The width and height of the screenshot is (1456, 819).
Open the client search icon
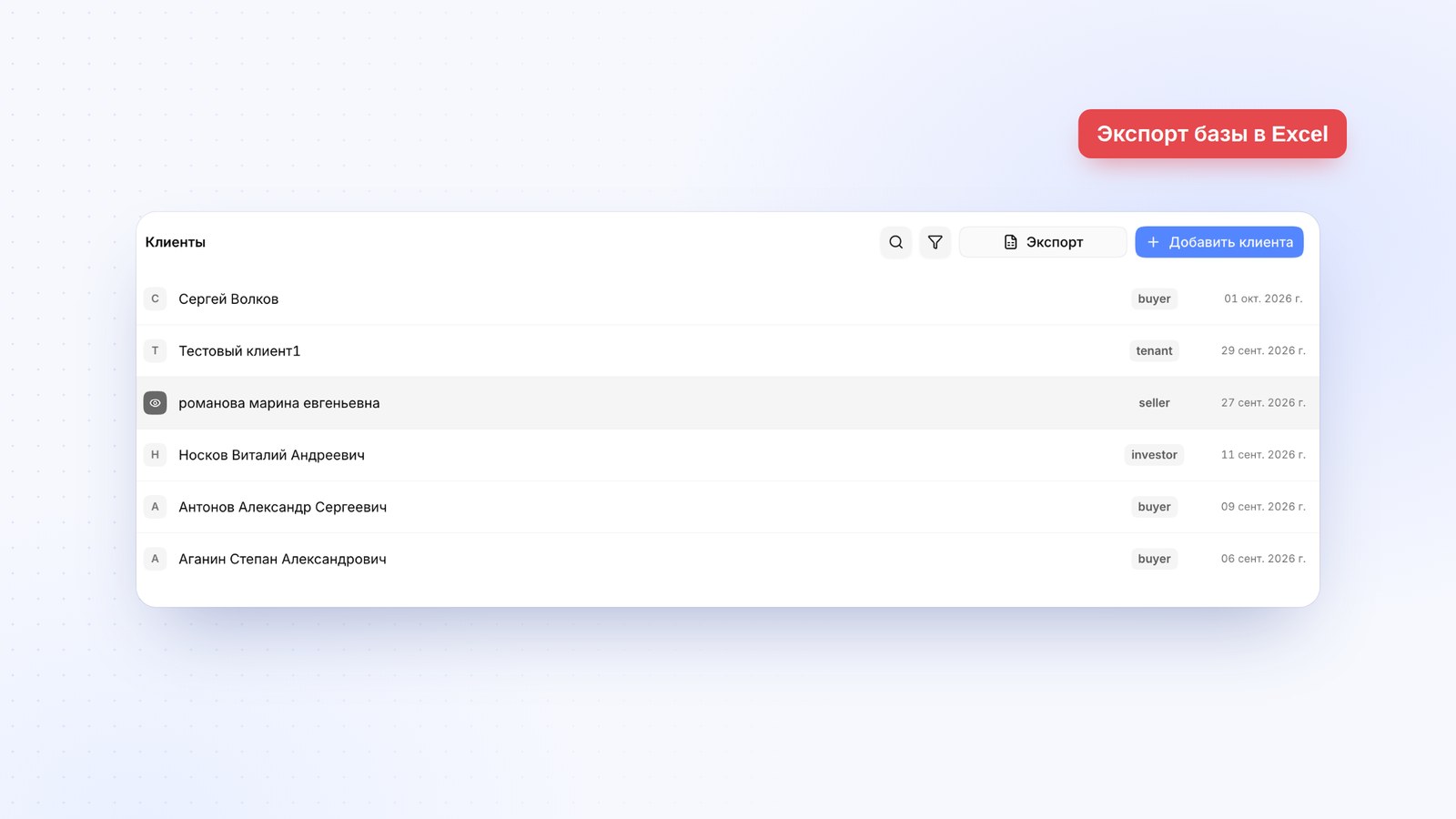[895, 242]
